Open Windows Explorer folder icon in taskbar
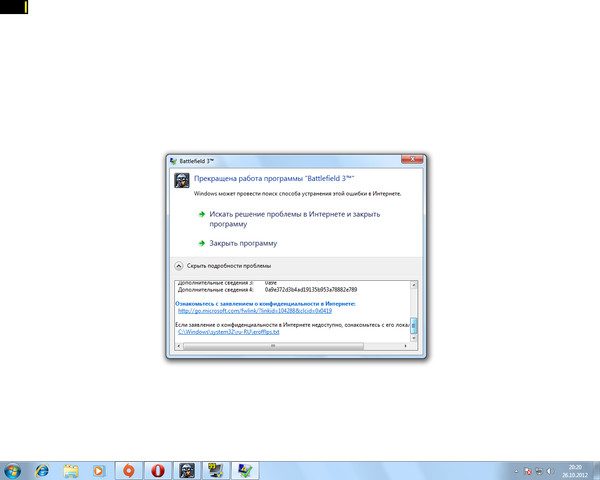This screenshot has height=480, width=600. point(71,470)
